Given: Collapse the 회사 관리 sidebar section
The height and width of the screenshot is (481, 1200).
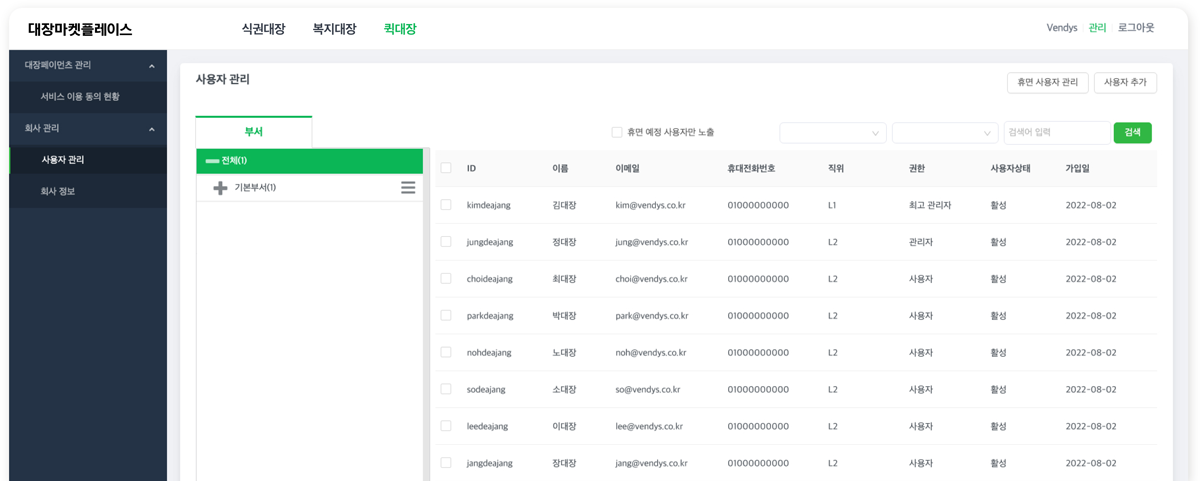Looking at the screenshot, I should [x=152, y=129].
